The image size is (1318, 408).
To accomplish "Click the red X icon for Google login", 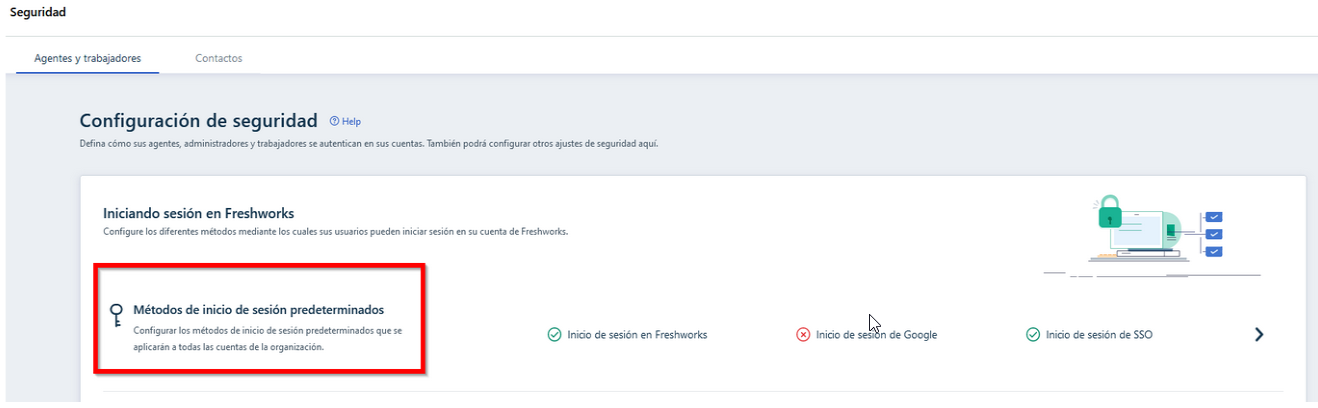I will click(x=803, y=335).
